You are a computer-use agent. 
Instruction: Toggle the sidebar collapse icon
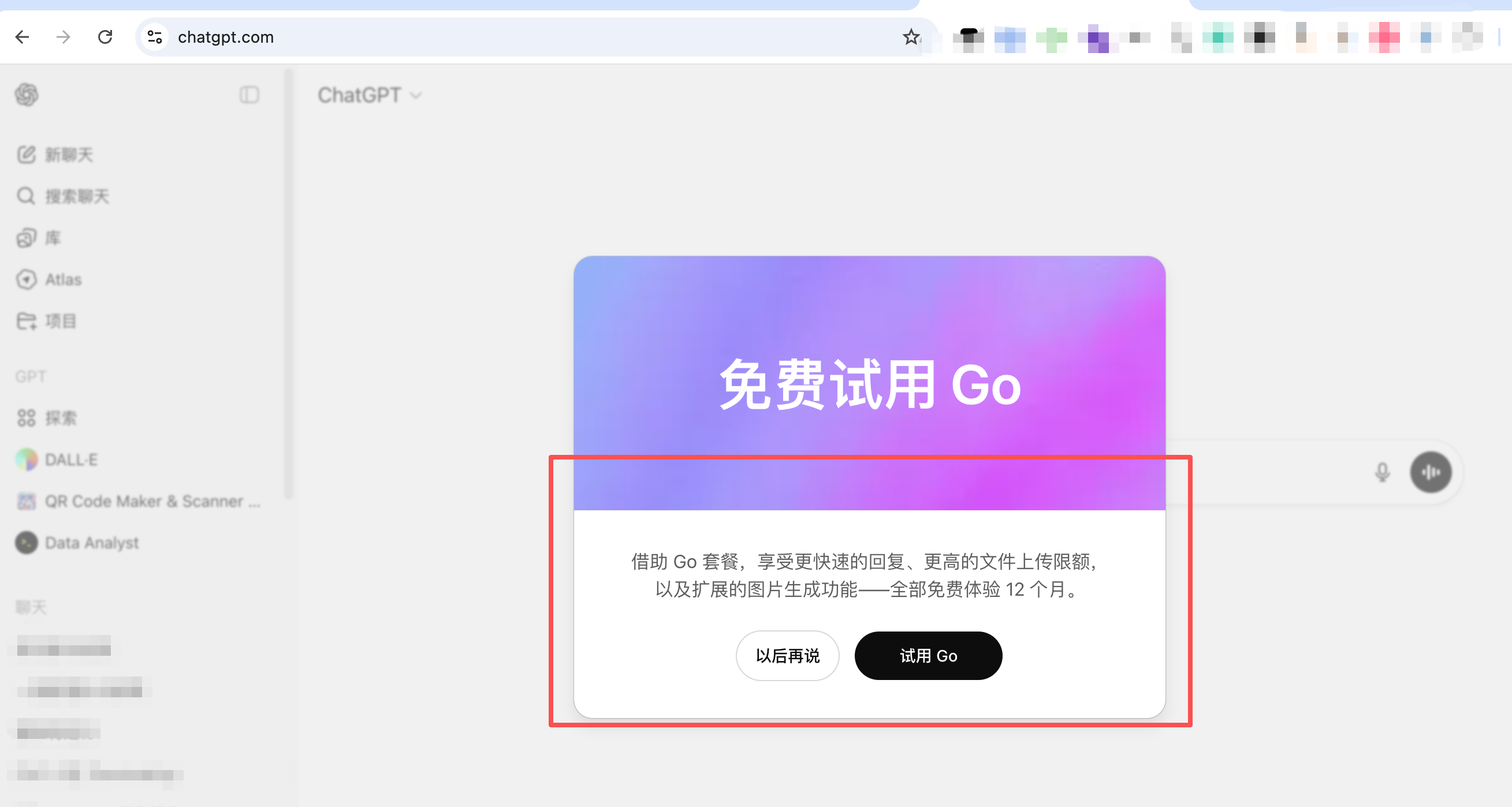click(249, 95)
